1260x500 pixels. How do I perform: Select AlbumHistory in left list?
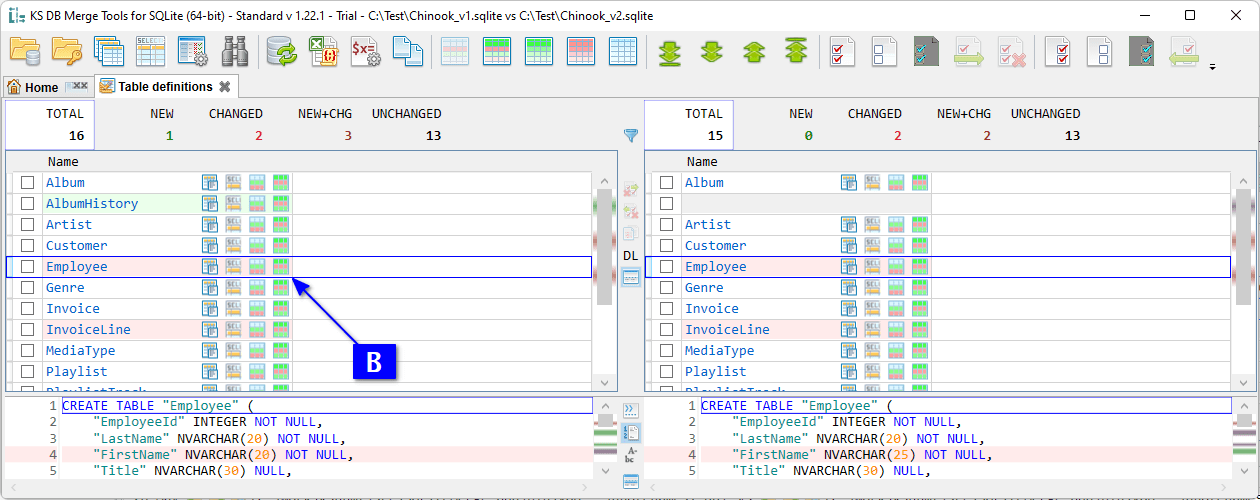[x=92, y=204]
